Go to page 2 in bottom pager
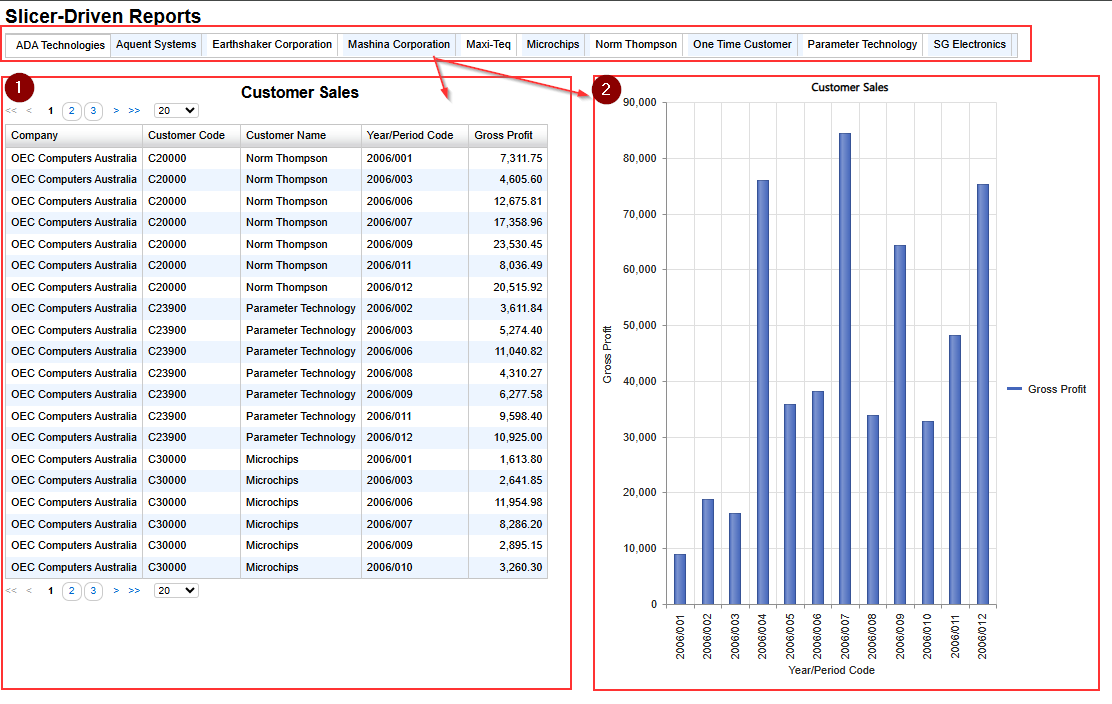The width and height of the screenshot is (1112, 704). (x=72, y=591)
